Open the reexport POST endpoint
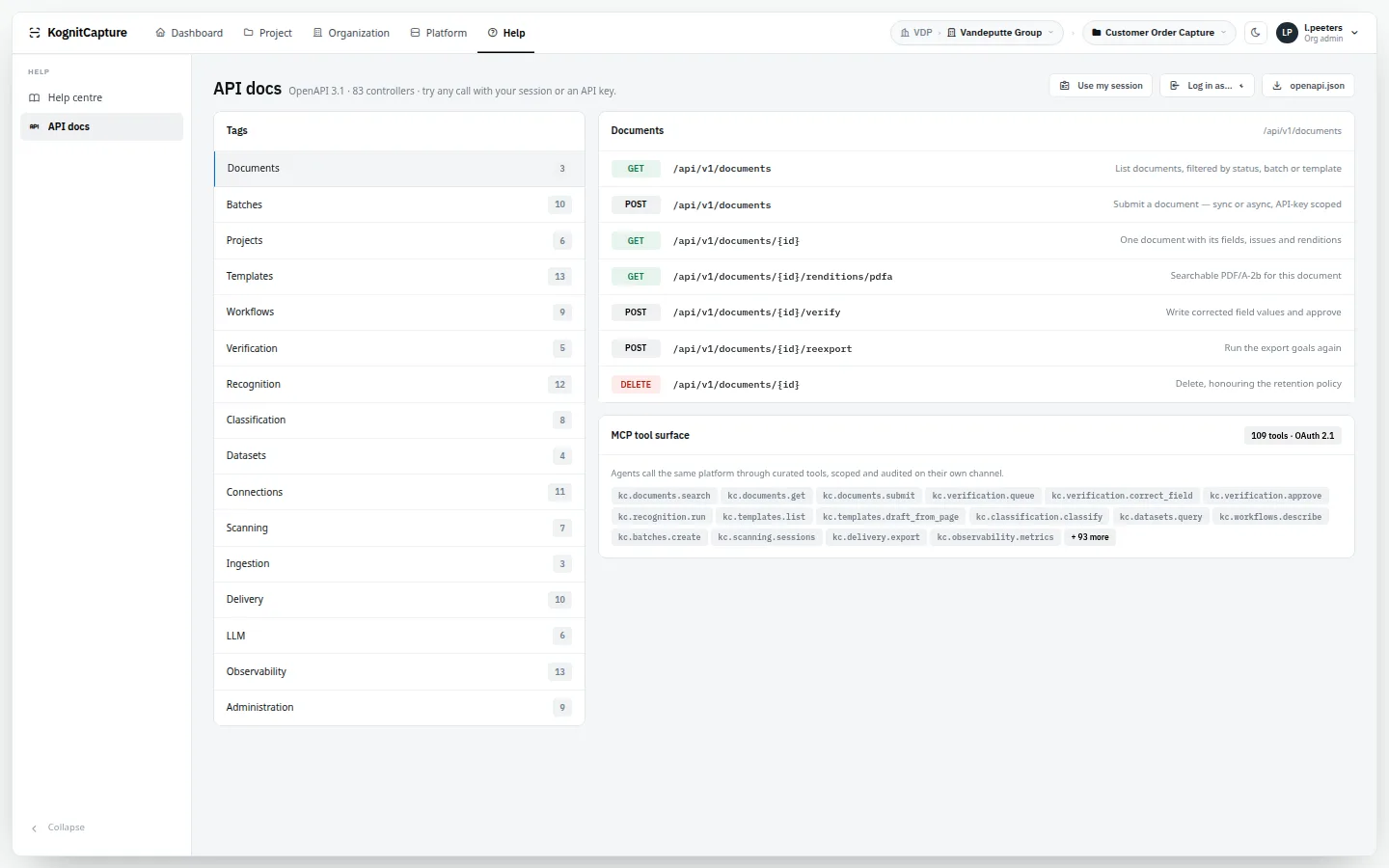 click(x=976, y=348)
